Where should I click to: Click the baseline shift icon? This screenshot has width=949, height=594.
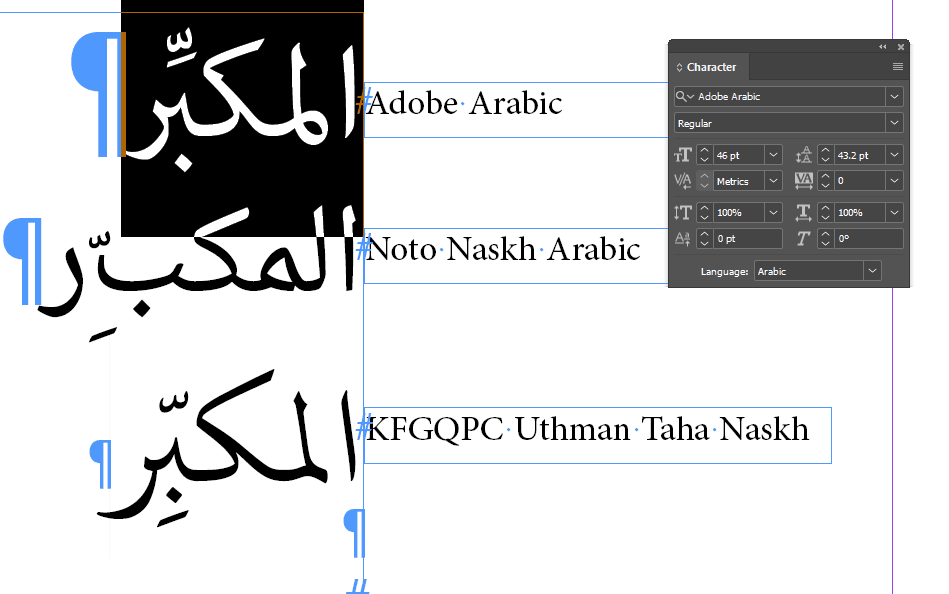pos(683,239)
